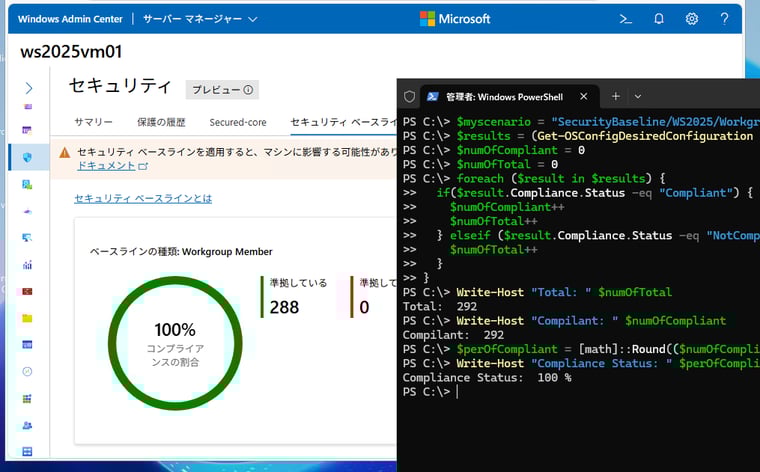Click the shield icon in PowerShell title bar
Screen dimensions: 760x472
point(410,96)
